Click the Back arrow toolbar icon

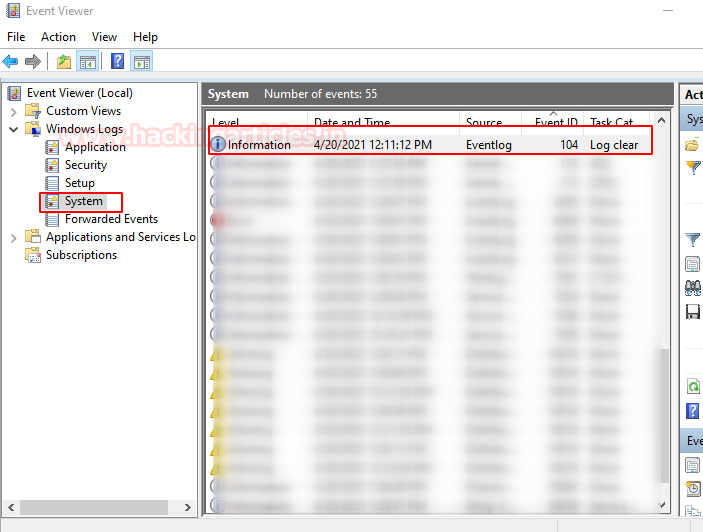[10, 61]
